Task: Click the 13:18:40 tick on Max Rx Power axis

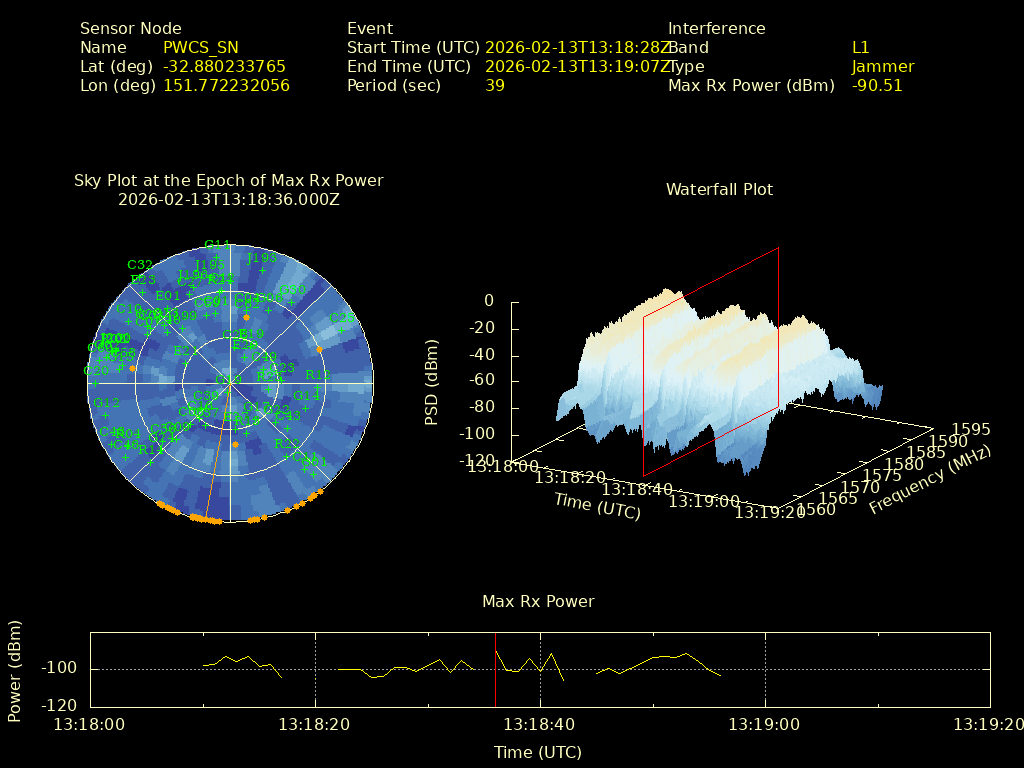Action: [540, 723]
